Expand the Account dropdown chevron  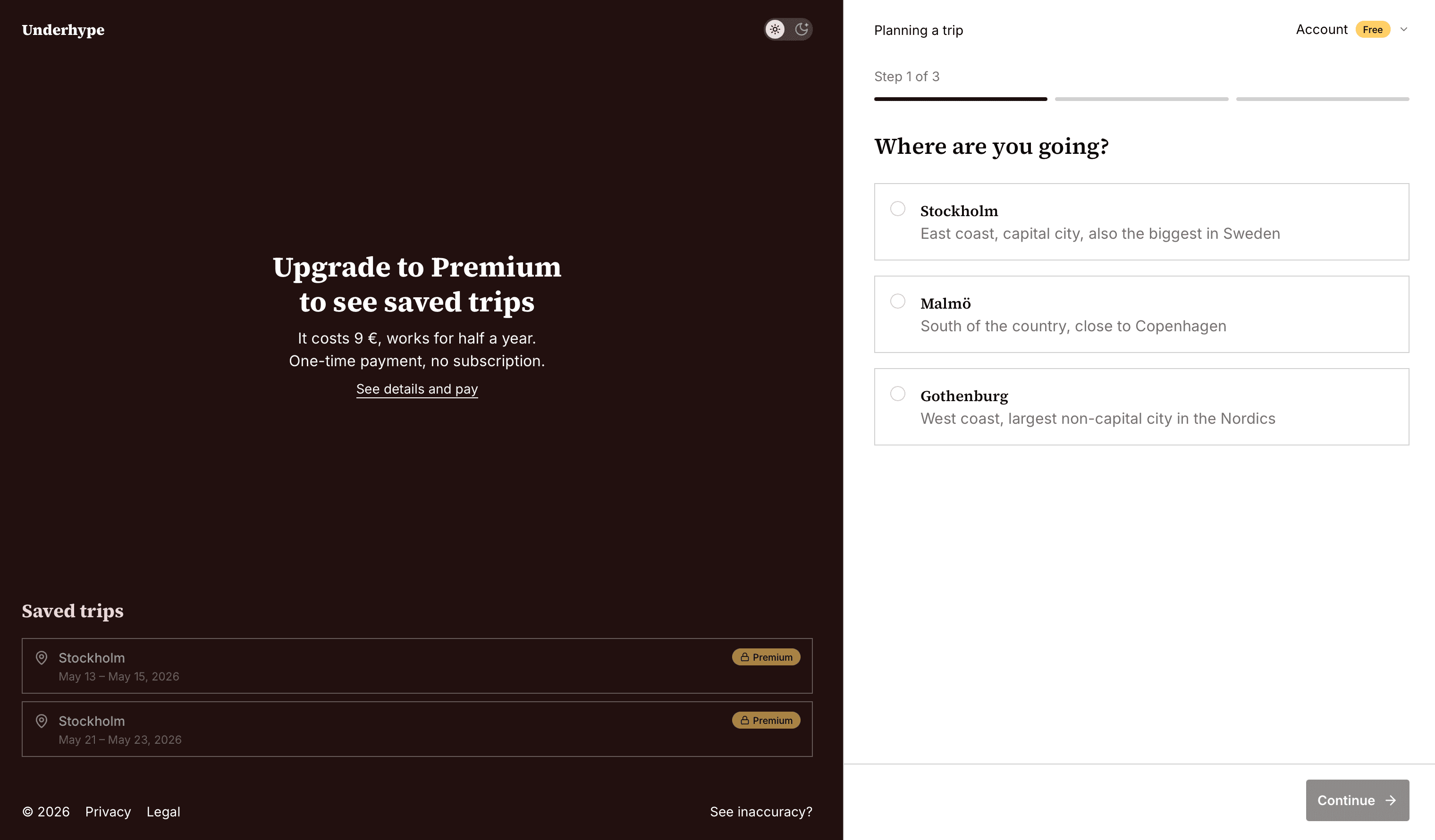[x=1404, y=30]
